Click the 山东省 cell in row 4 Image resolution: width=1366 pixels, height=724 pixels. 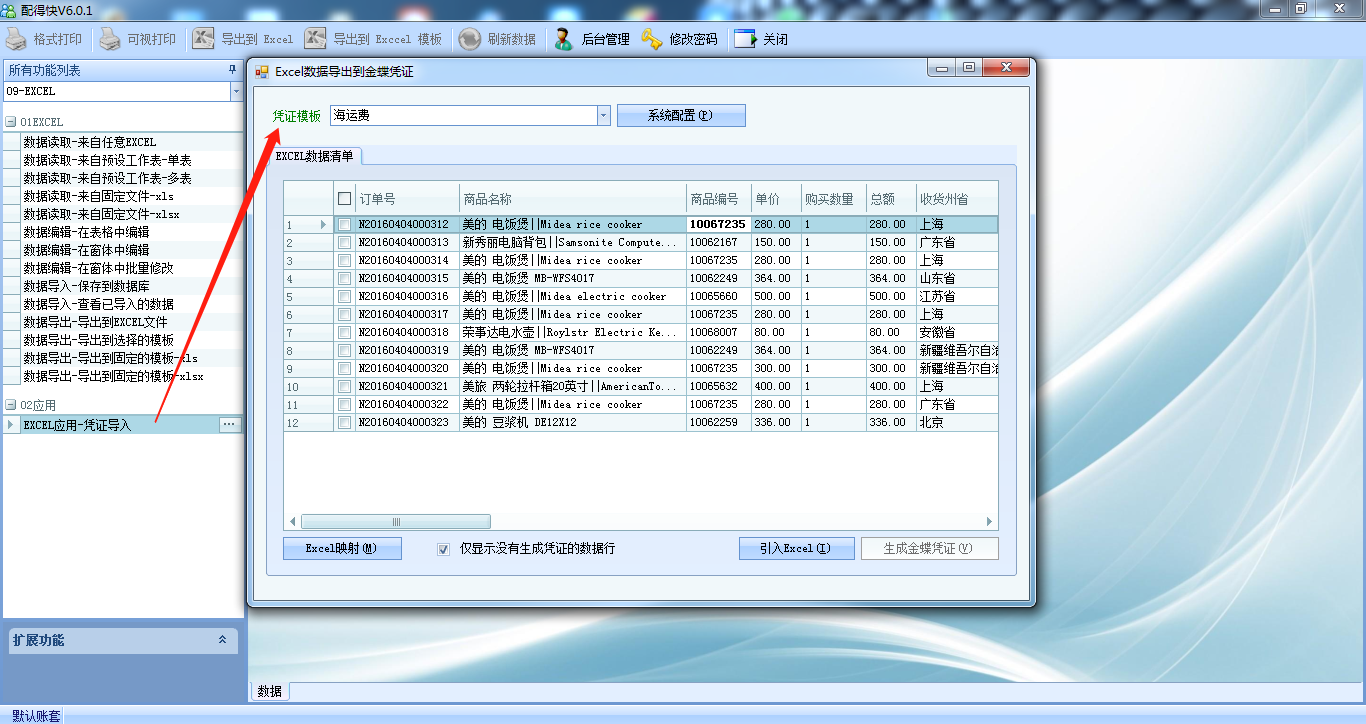[957, 279]
